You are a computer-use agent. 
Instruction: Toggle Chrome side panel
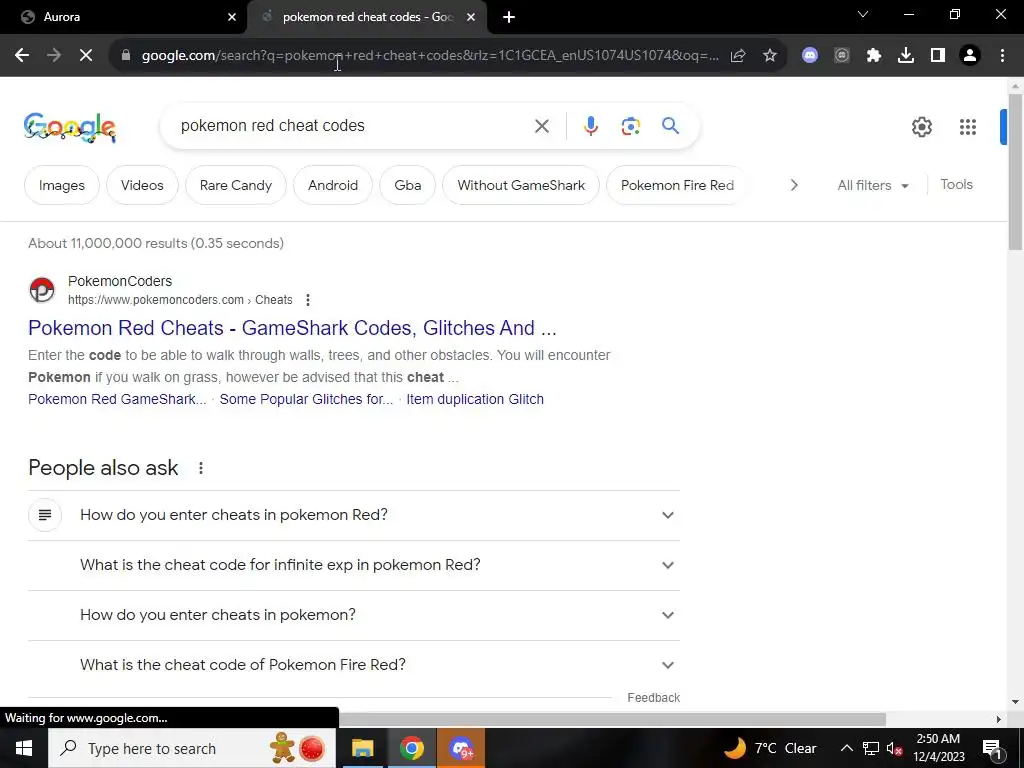[938, 56]
